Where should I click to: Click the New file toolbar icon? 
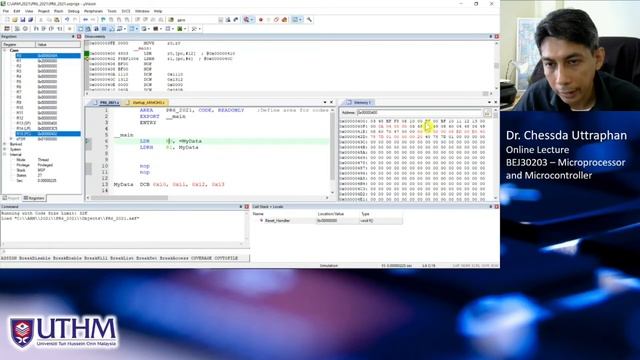[x=7, y=20]
